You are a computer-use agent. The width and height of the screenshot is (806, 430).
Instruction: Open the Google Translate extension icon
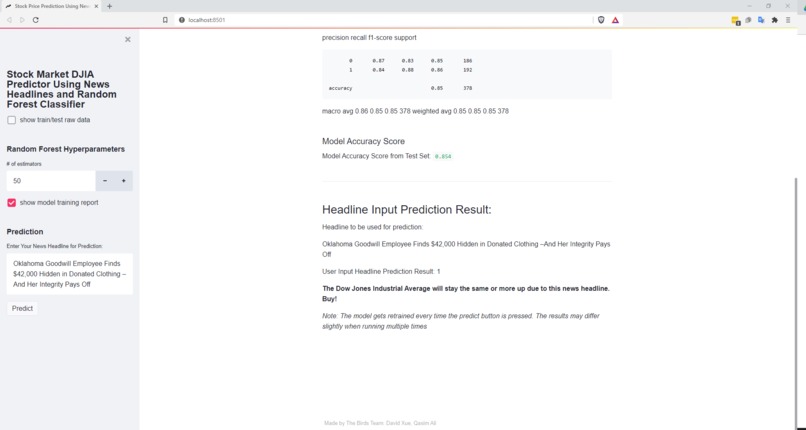(761, 20)
